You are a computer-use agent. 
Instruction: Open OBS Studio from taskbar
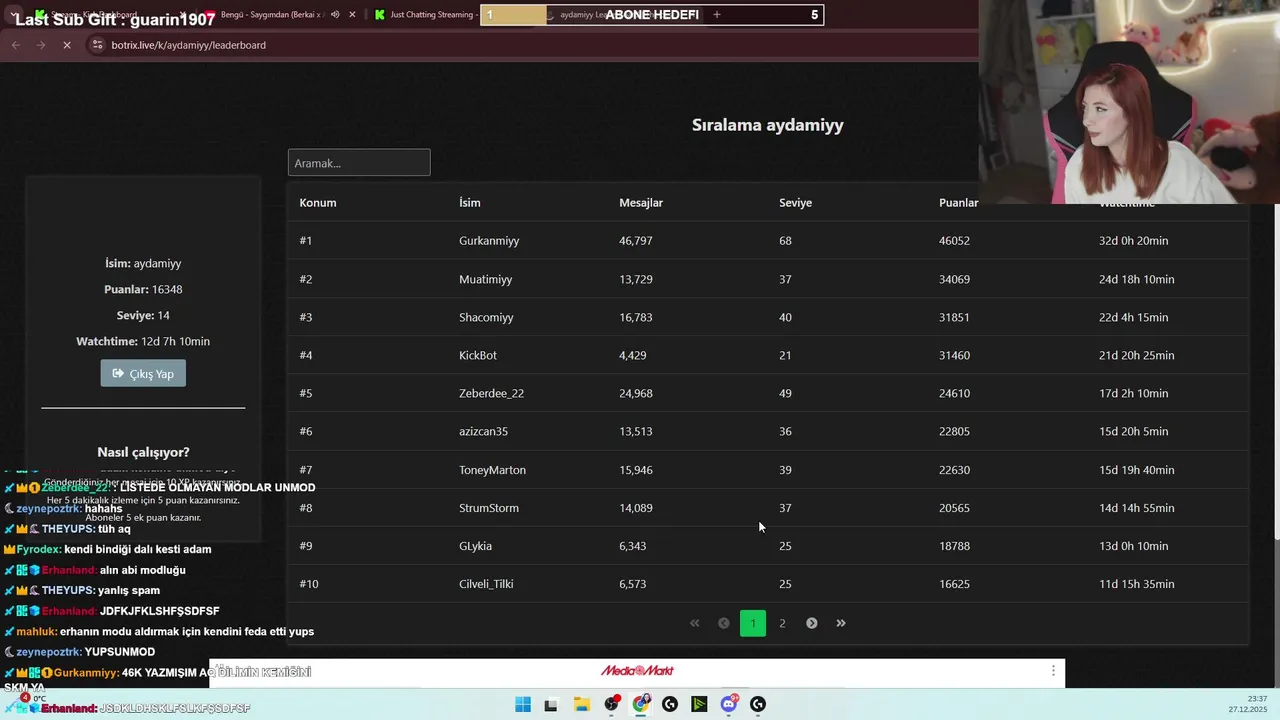pos(612,704)
